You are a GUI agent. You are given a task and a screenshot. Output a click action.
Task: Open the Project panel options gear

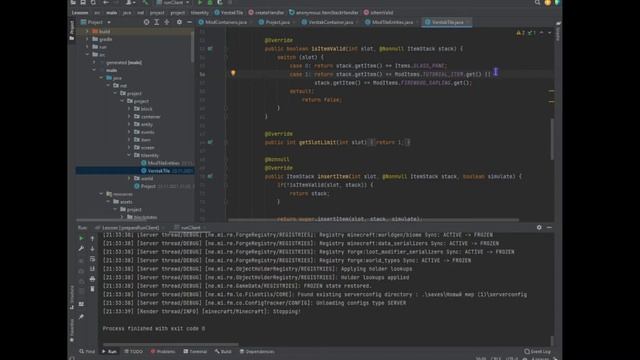(179, 22)
